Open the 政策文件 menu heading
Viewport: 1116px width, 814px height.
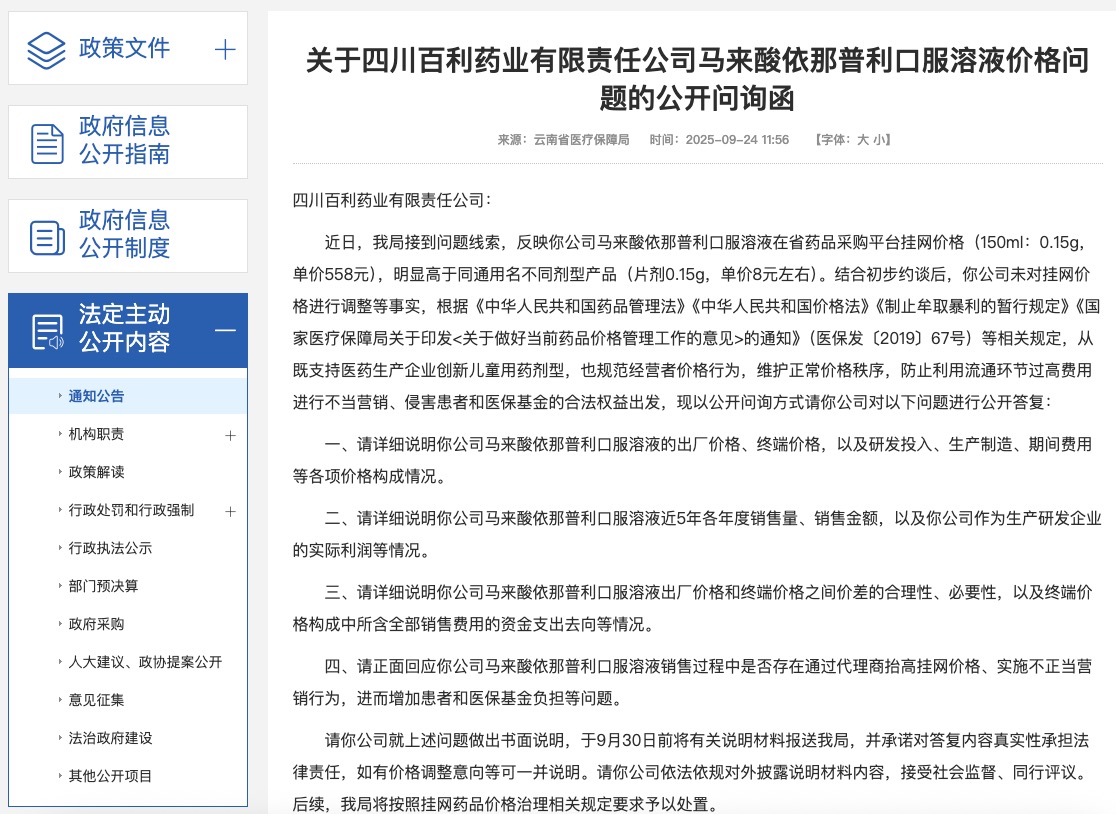click(x=125, y=48)
